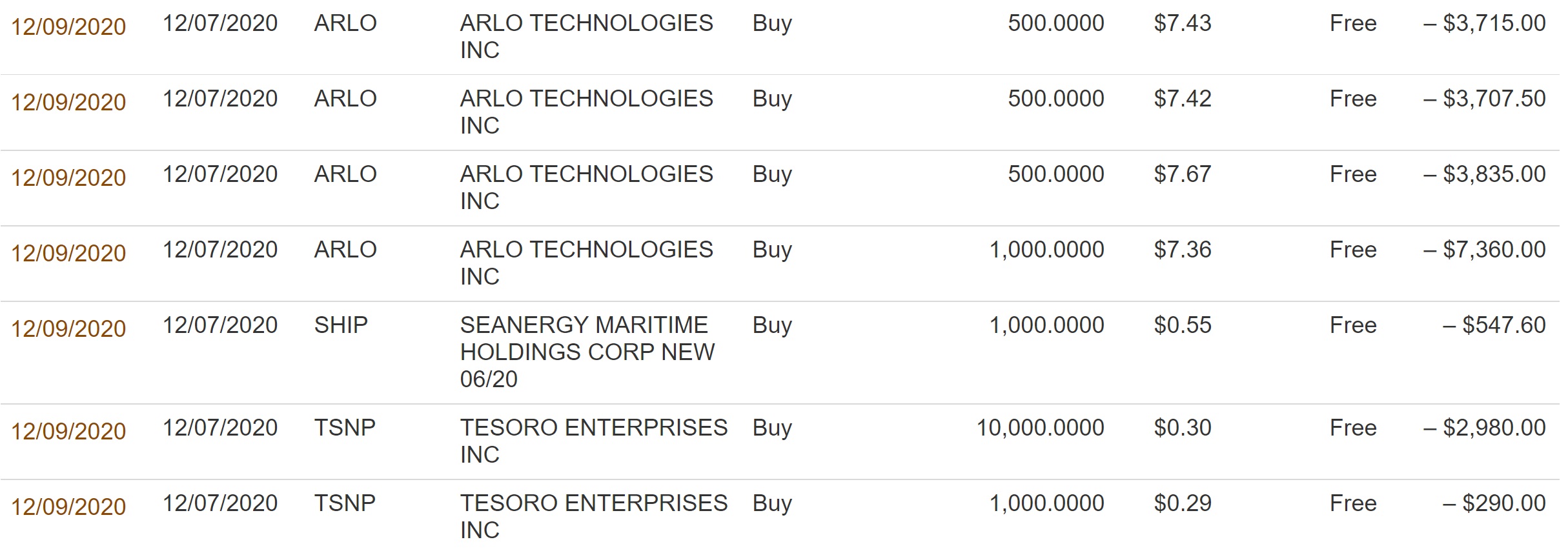
Task: Click the 10,000.0000 quantity value
Action: (x=1040, y=428)
